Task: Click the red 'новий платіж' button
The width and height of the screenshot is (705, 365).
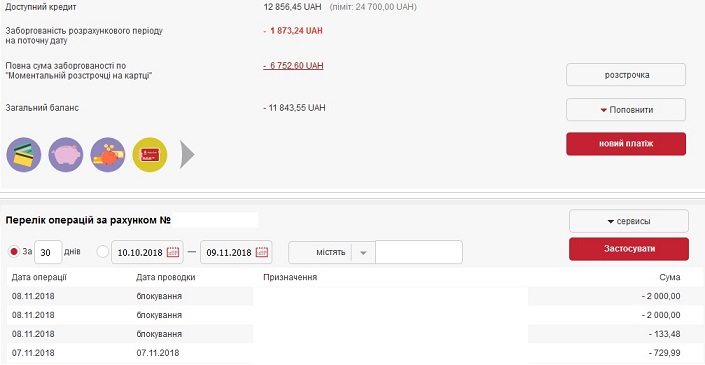Action: pyautogui.click(x=626, y=144)
